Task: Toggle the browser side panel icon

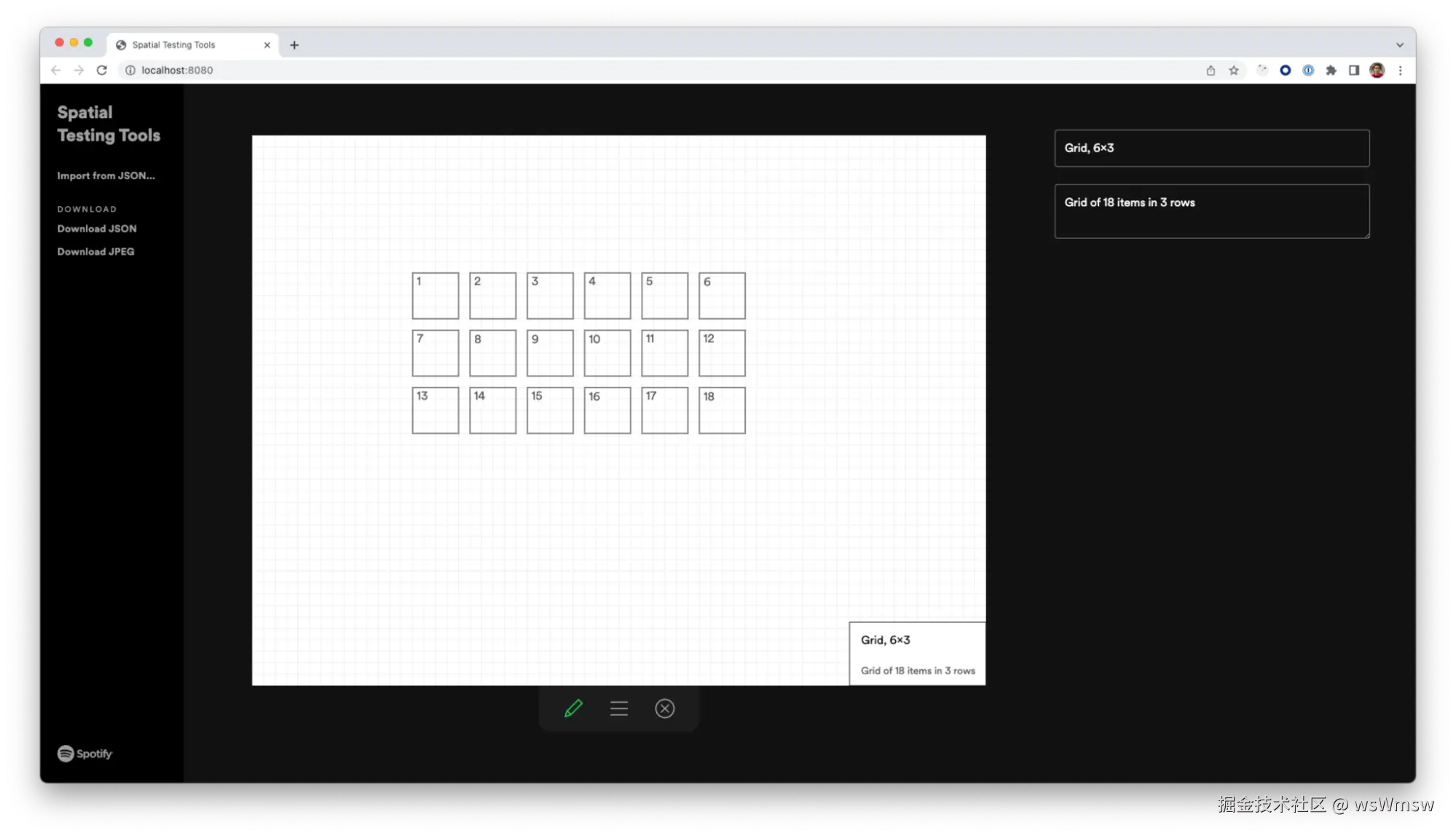Action: tap(1353, 71)
